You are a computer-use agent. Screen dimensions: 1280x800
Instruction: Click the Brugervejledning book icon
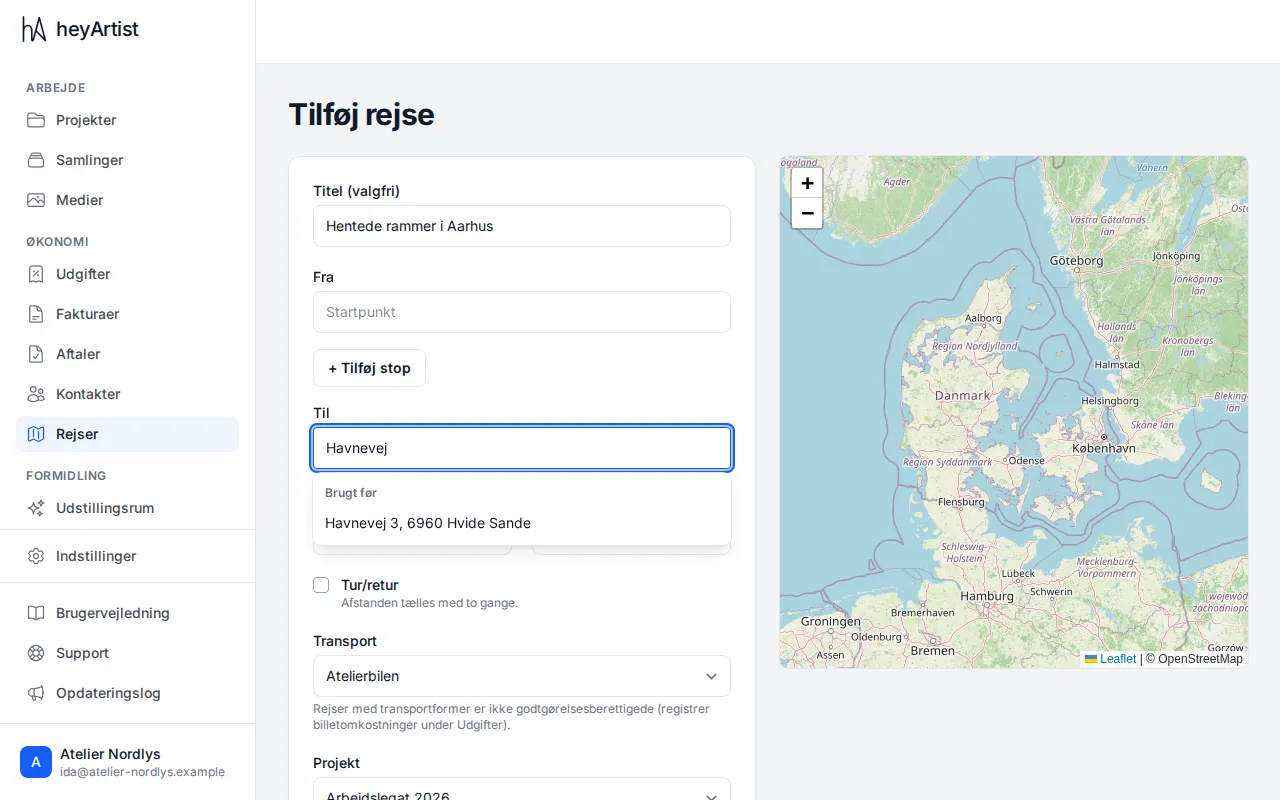click(x=36, y=613)
